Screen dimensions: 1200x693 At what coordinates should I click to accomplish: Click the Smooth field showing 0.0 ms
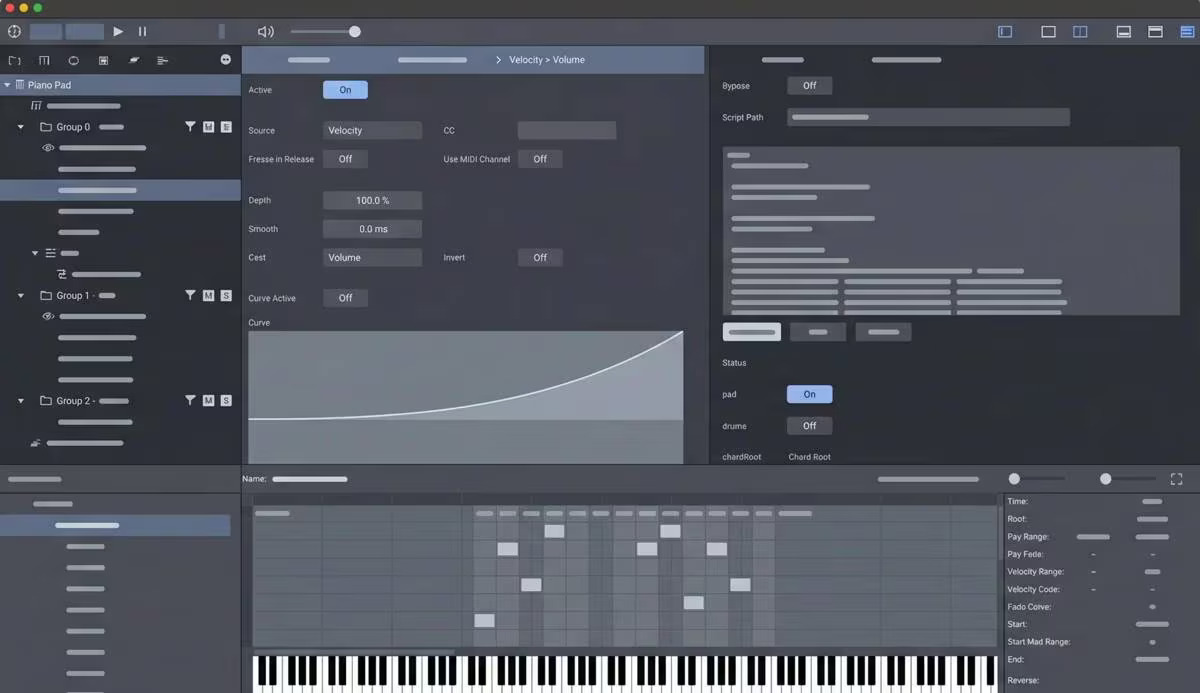372,229
